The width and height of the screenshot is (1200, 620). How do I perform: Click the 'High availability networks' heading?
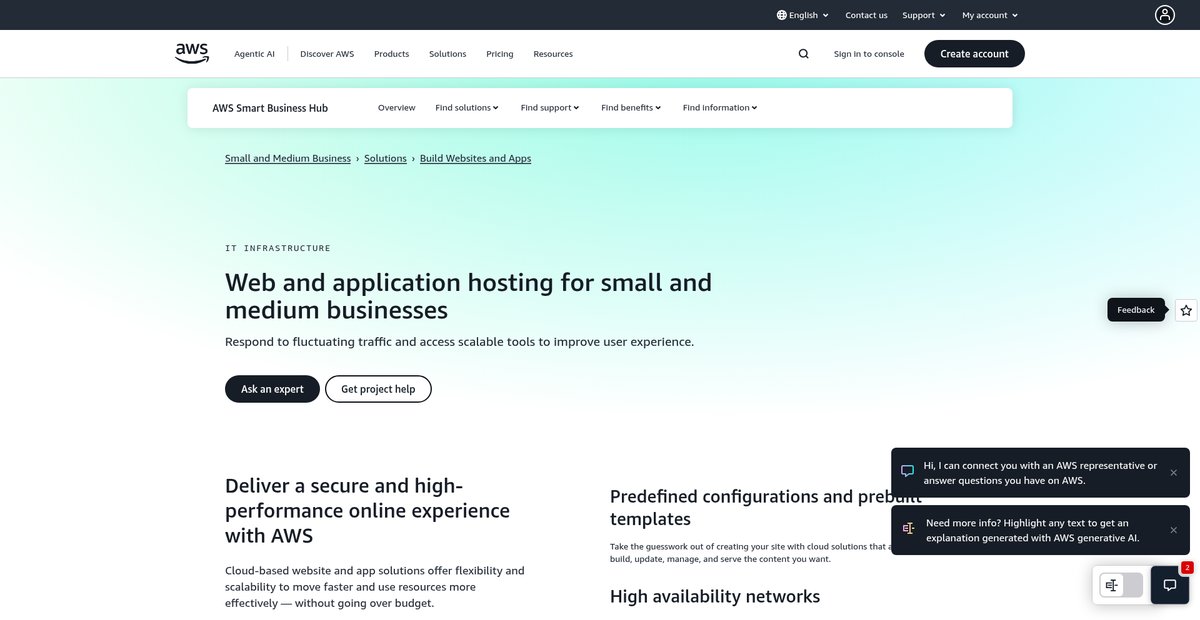pos(715,596)
